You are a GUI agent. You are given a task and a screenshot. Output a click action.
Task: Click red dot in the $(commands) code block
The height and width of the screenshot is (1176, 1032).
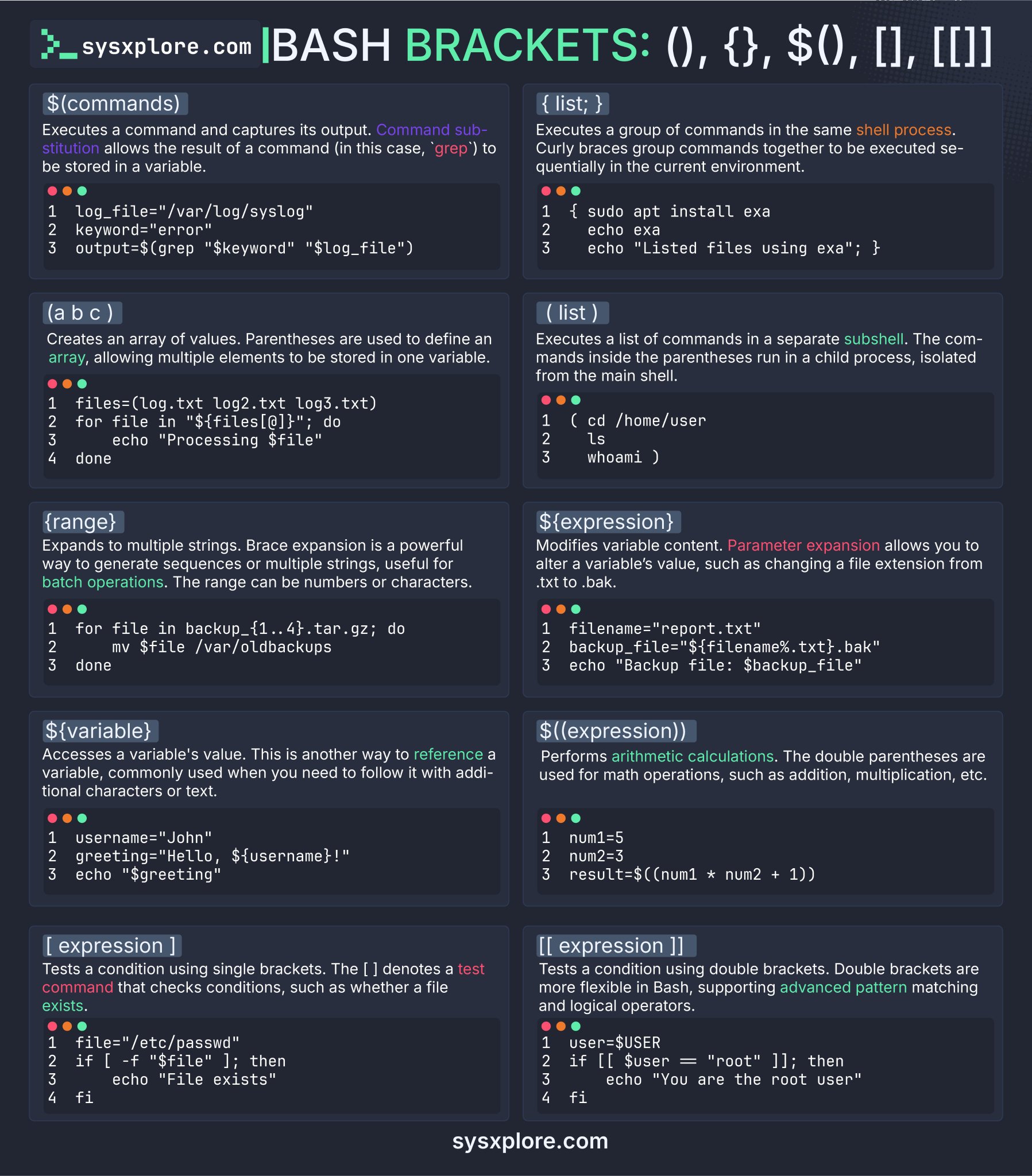click(52, 191)
